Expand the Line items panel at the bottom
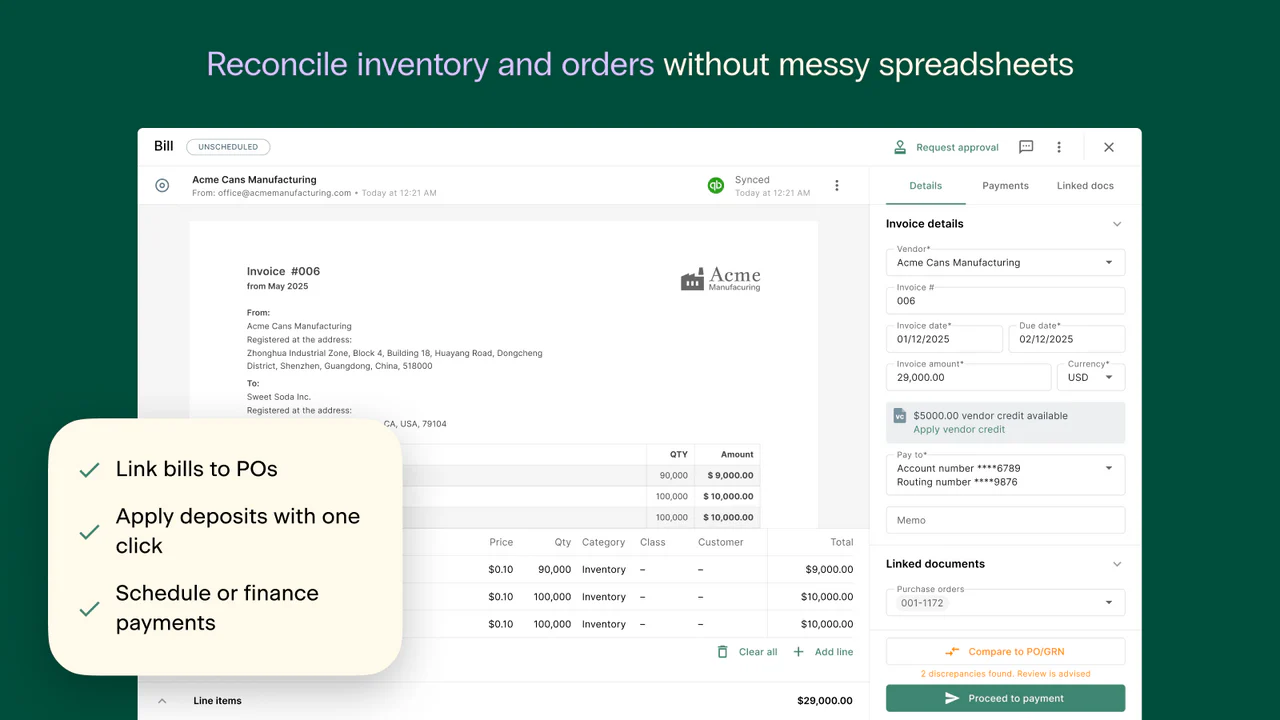1280x720 pixels. click(162, 700)
